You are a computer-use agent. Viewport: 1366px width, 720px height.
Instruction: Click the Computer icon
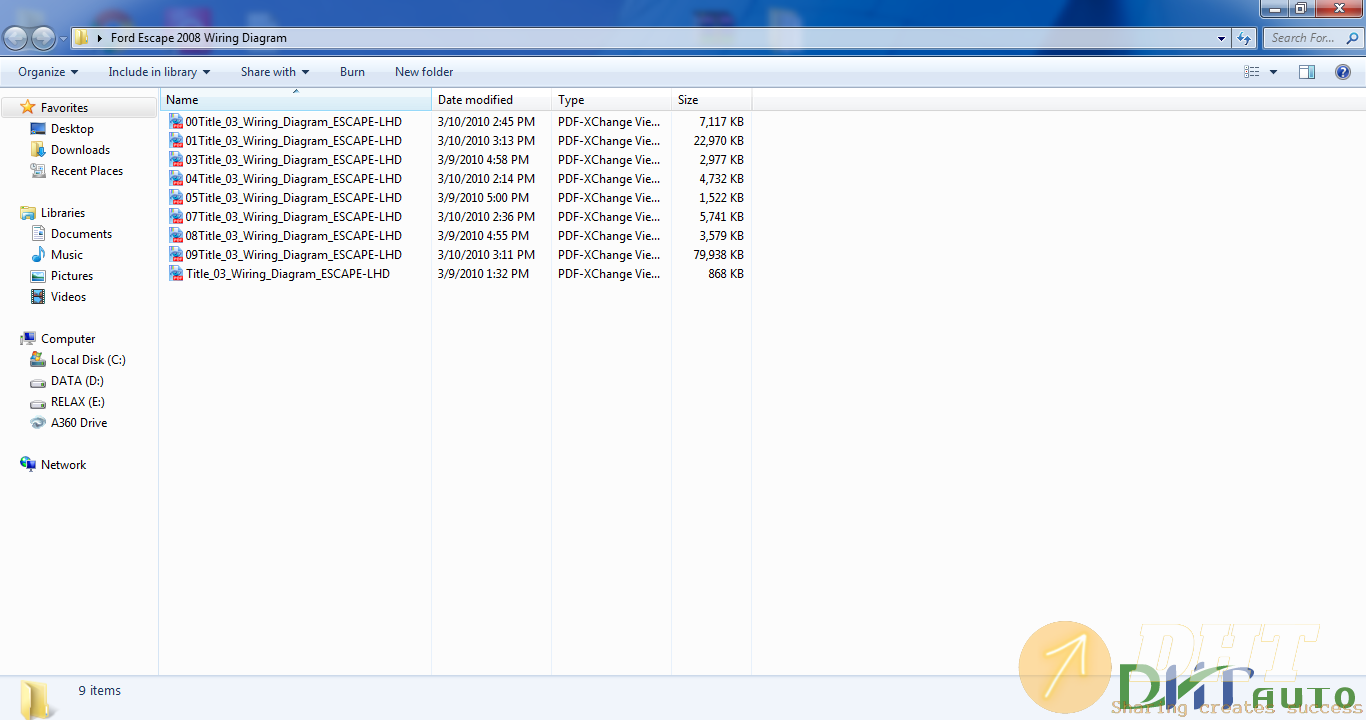coord(28,338)
